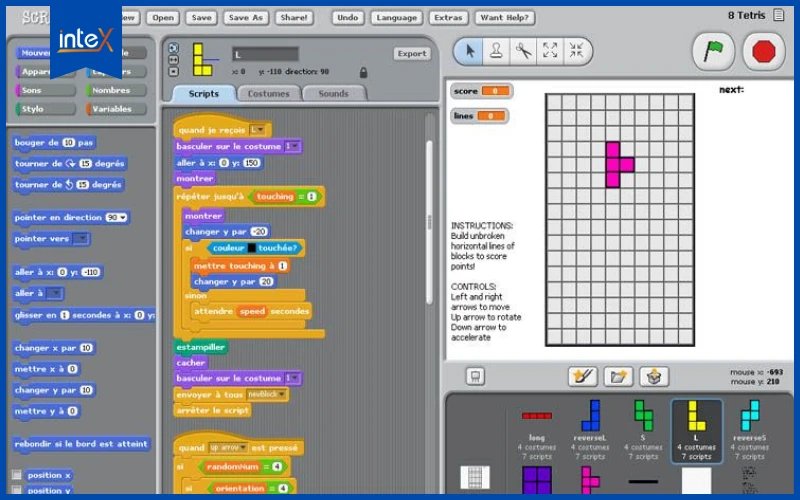Image resolution: width=800 pixels, height=500 pixels.
Task: Open the Nombres block category
Action: (117, 90)
